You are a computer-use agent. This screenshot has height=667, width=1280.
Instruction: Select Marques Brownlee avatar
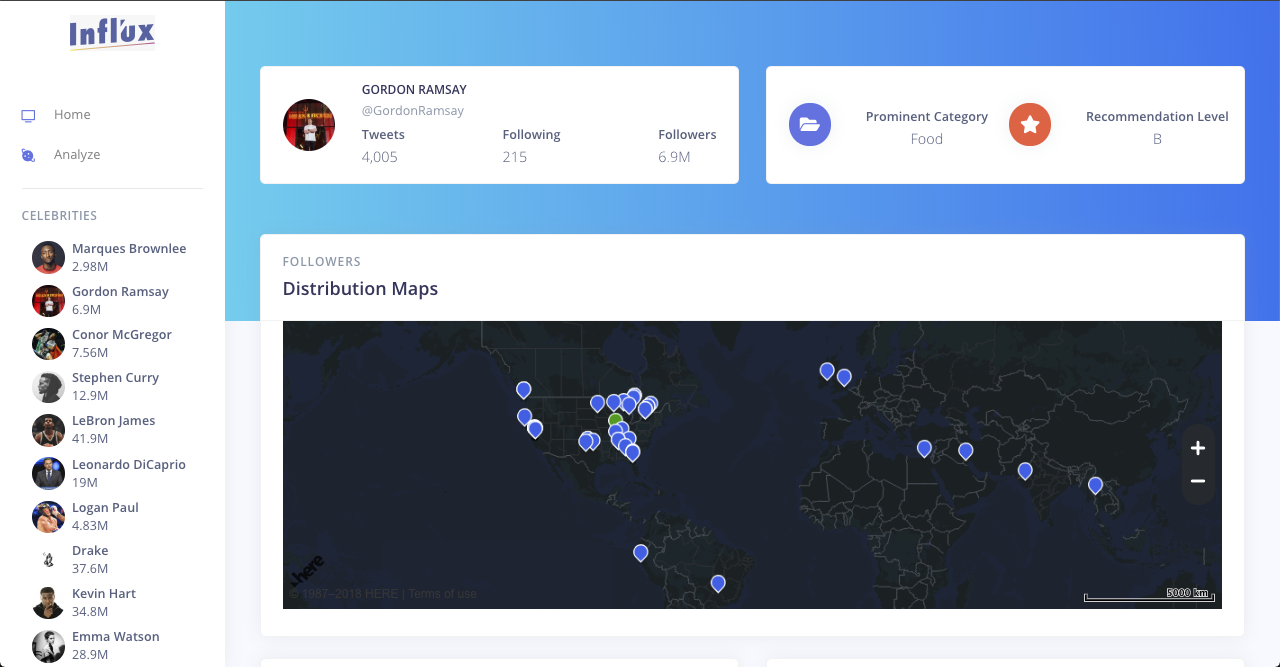tap(48, 257)
